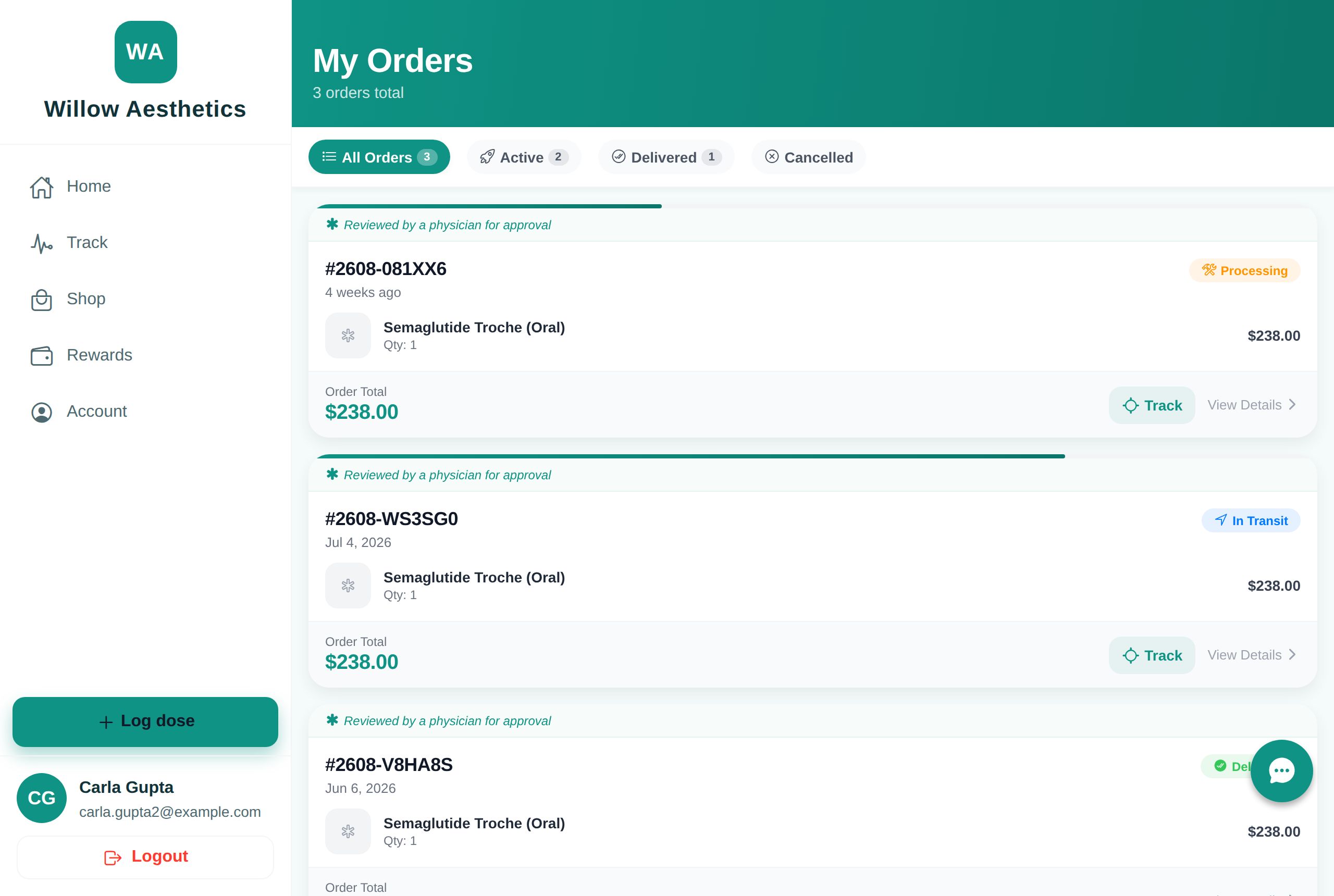Open the chat bubble support widget
This screenshot has height=896, width=1334.
(x=1281, y=771)
